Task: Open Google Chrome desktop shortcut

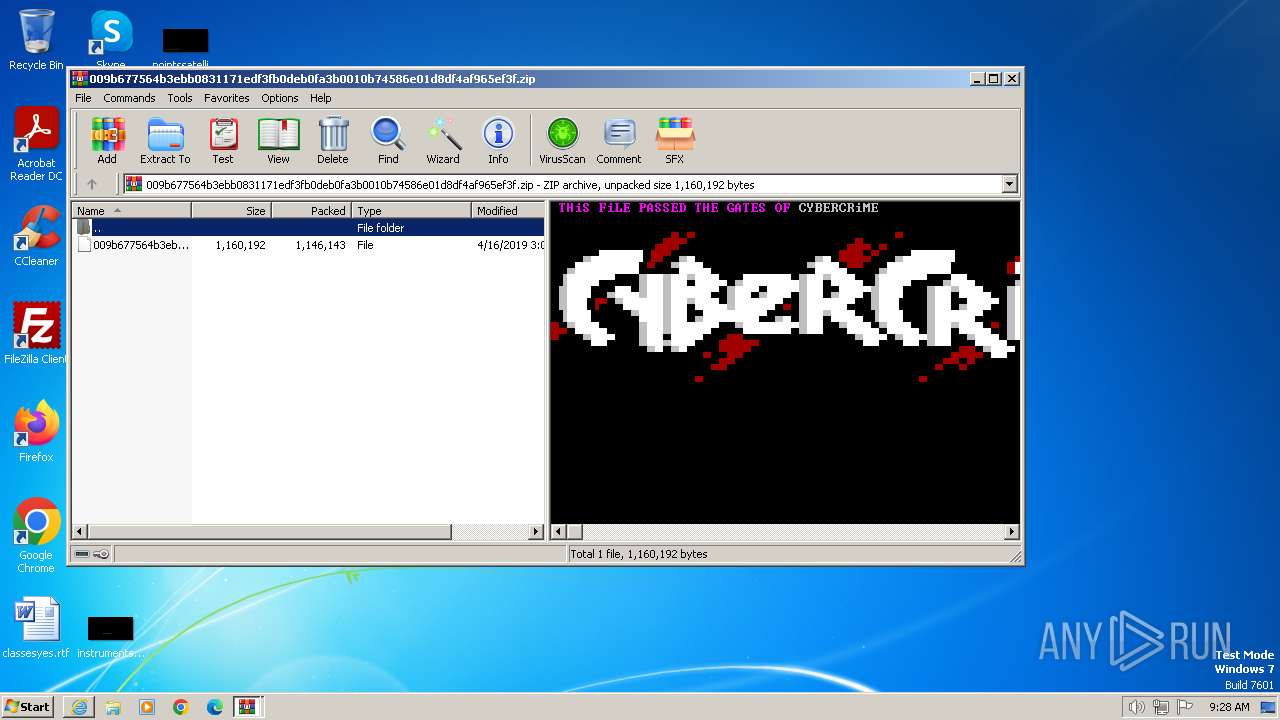Action: (36, 536)
